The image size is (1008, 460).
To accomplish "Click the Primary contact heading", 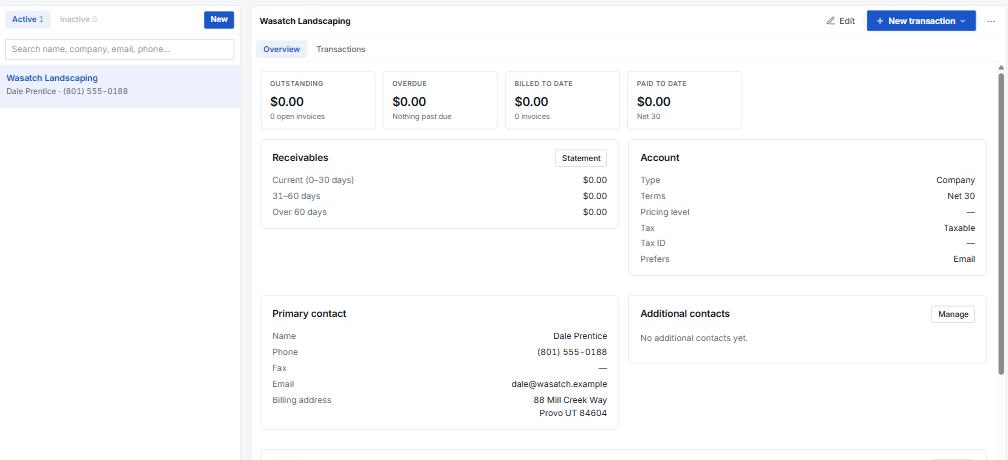I will (x=309, y=314).
